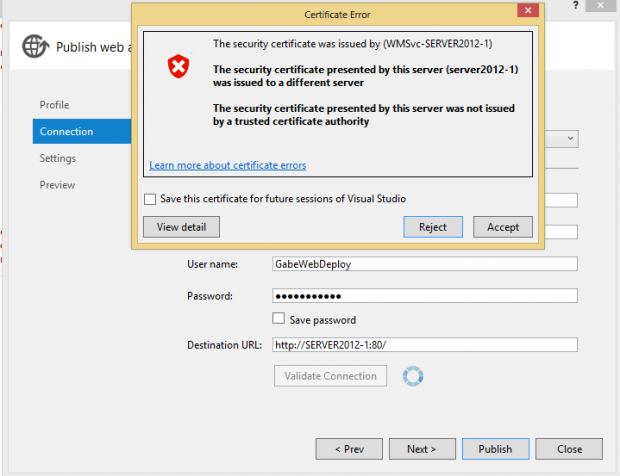The width and height of the screenshot is (620, 476).
Task: Click the spinning validation progress indicator
Action: [413, 376]
